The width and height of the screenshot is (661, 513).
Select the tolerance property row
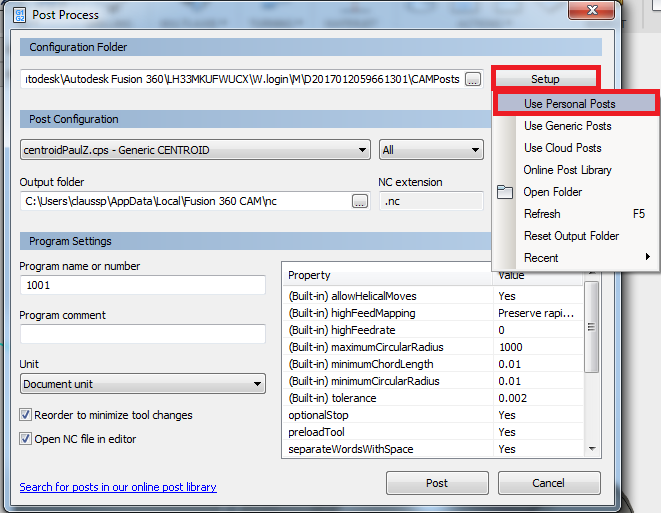[433, 398]
